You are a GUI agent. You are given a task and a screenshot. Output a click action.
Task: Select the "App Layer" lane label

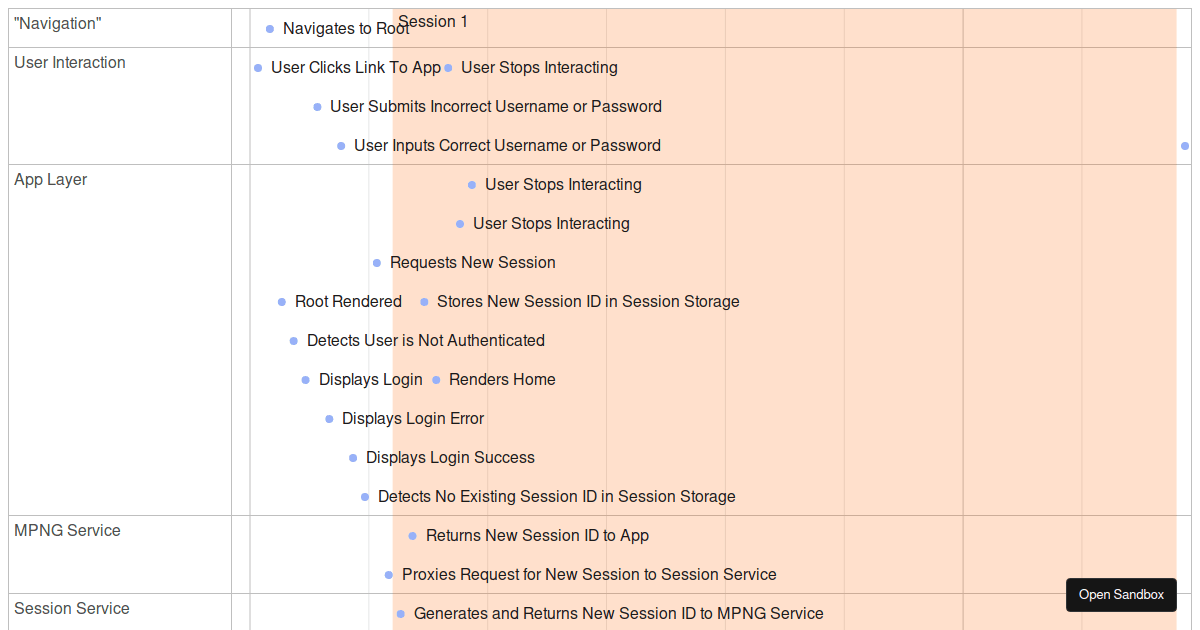[x=50, y=179]
